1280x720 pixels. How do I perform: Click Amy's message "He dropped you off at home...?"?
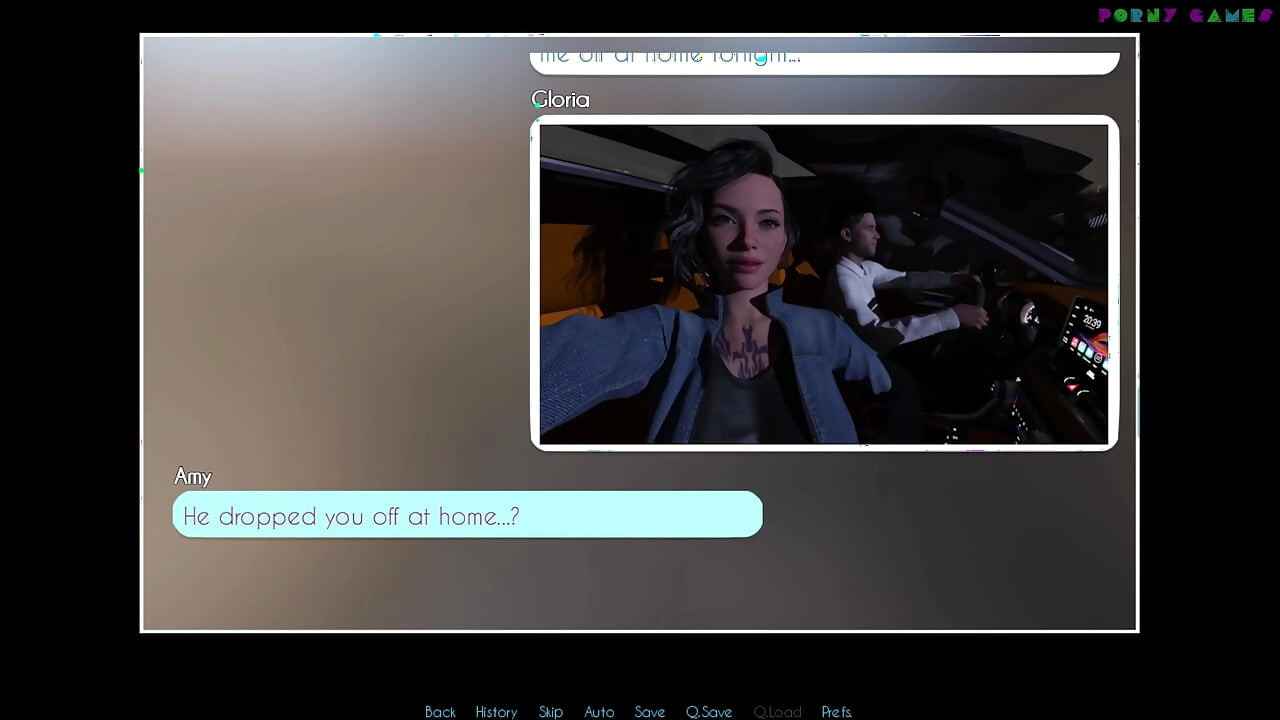point(467,515)
